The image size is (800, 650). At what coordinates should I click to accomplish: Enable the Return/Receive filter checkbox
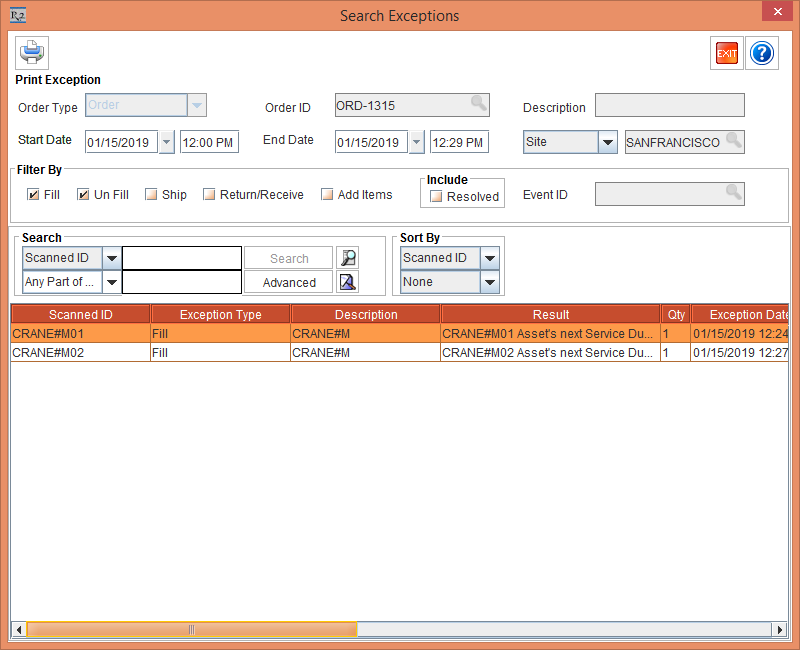click(209, 195)
